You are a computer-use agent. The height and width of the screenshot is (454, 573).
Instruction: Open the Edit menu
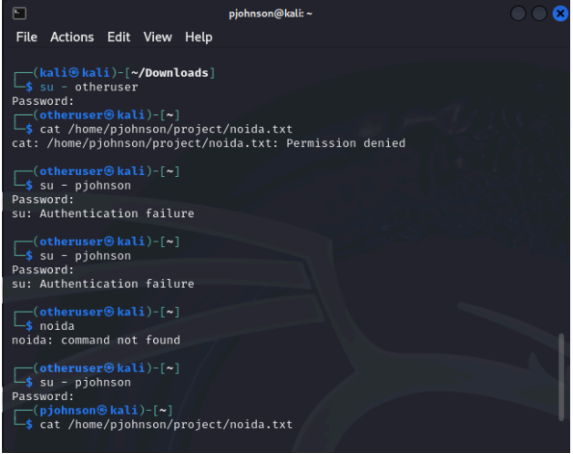coord(118,37)
